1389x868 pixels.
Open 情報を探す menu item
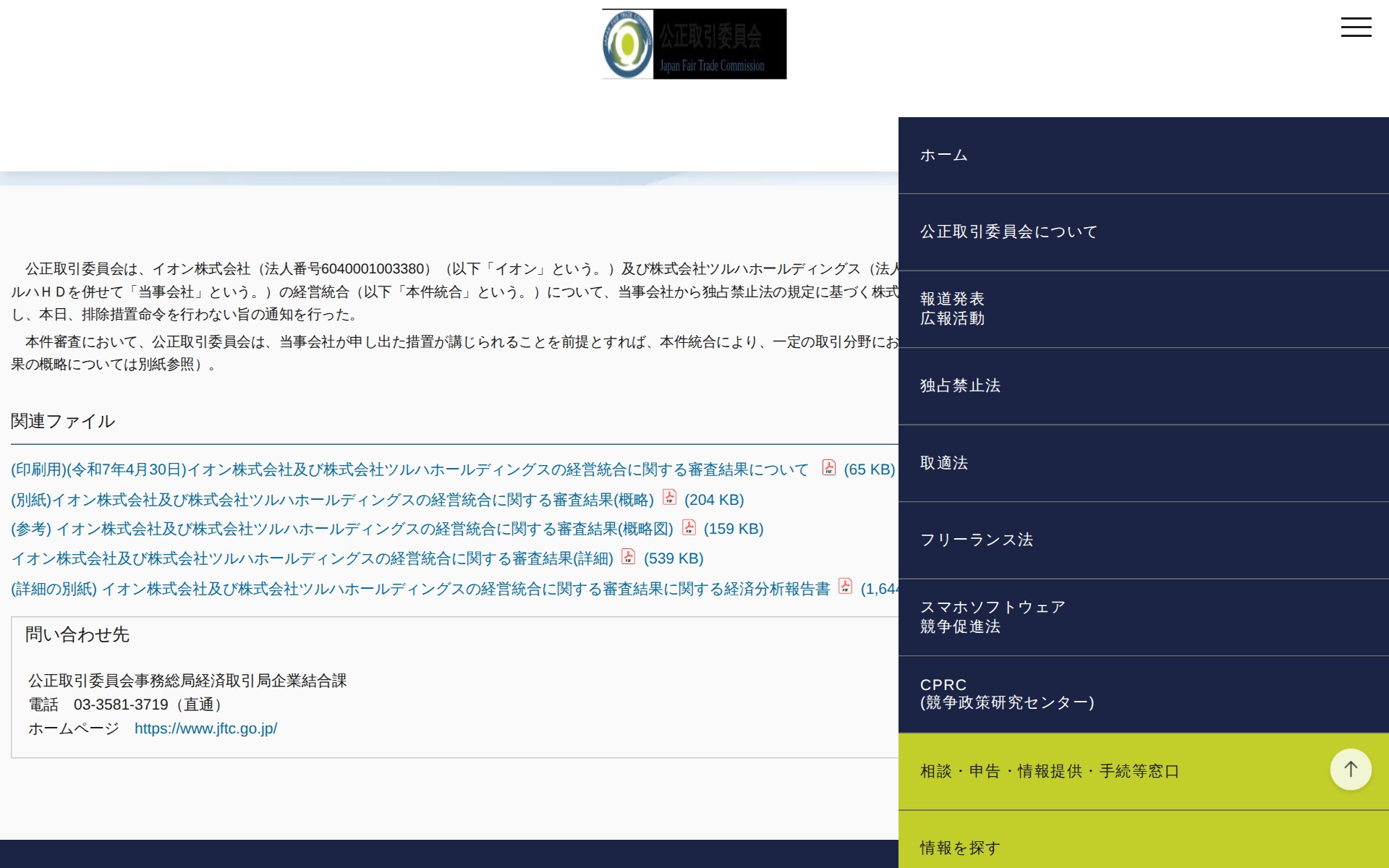[x=960, y=848]
